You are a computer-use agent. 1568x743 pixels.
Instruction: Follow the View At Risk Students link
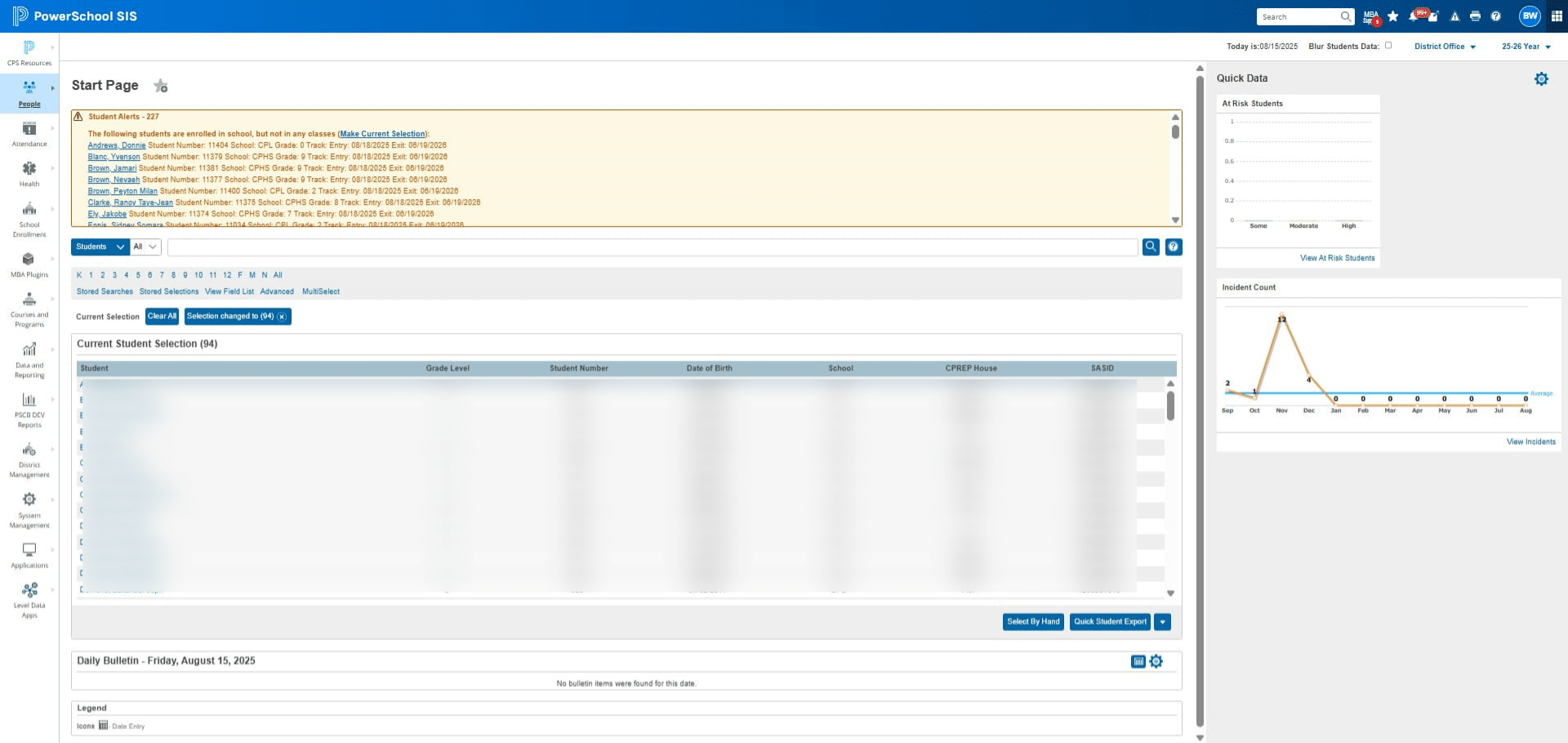[x=1337, y=258]
